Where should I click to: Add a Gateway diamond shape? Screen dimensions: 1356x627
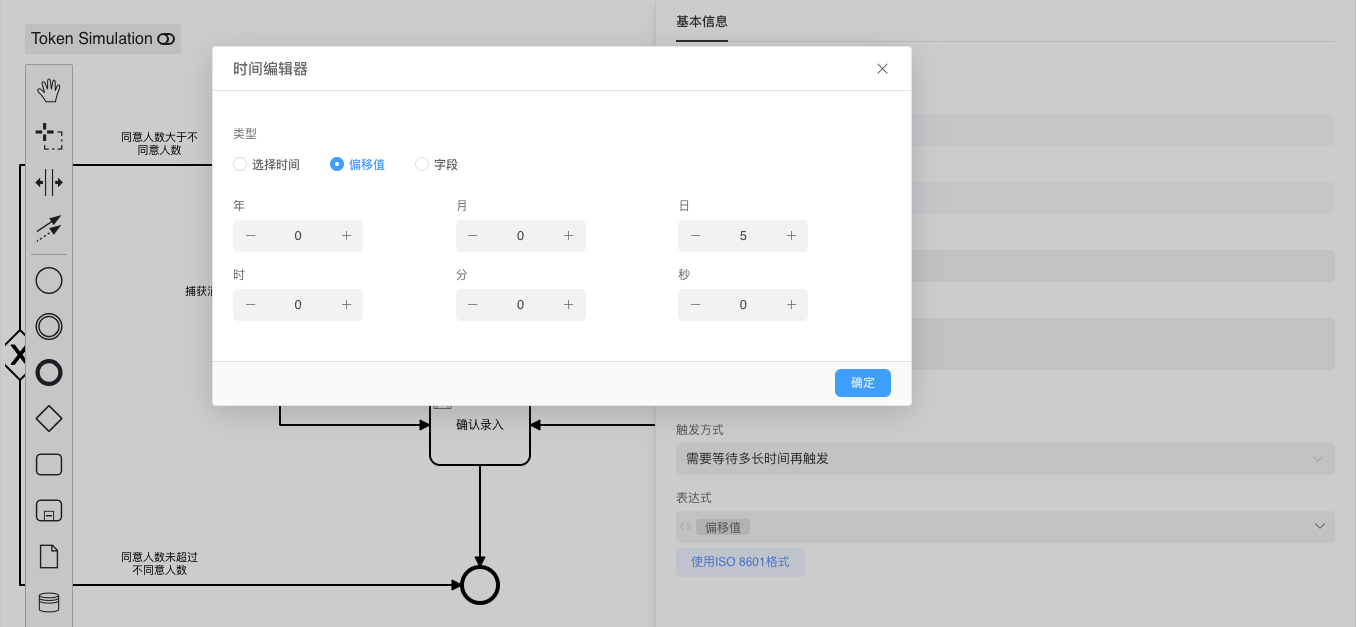(49, 418)
